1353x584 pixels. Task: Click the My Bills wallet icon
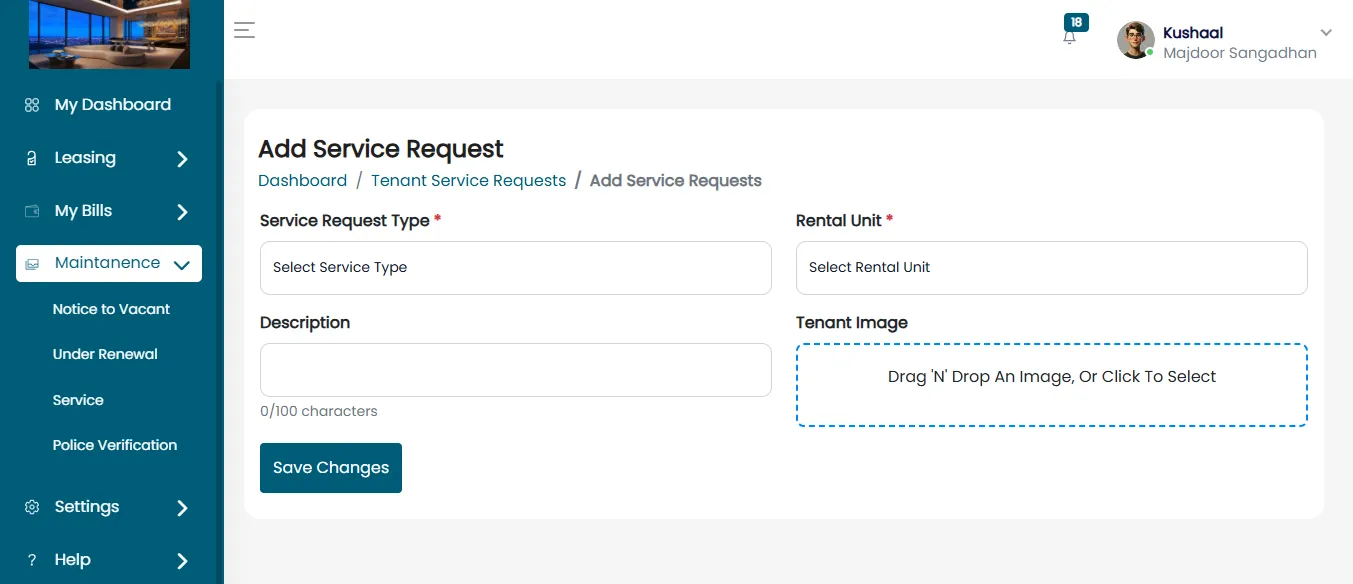tap(32, 211)
